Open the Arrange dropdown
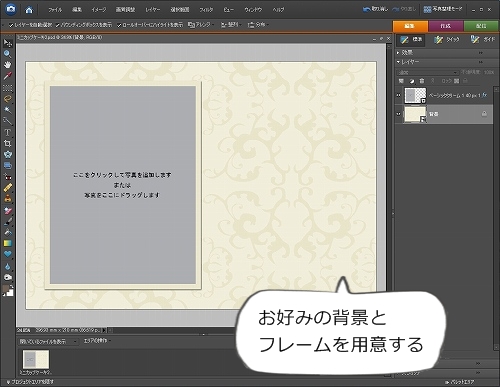This screenshot has height=387, width=500. [201, 25]
